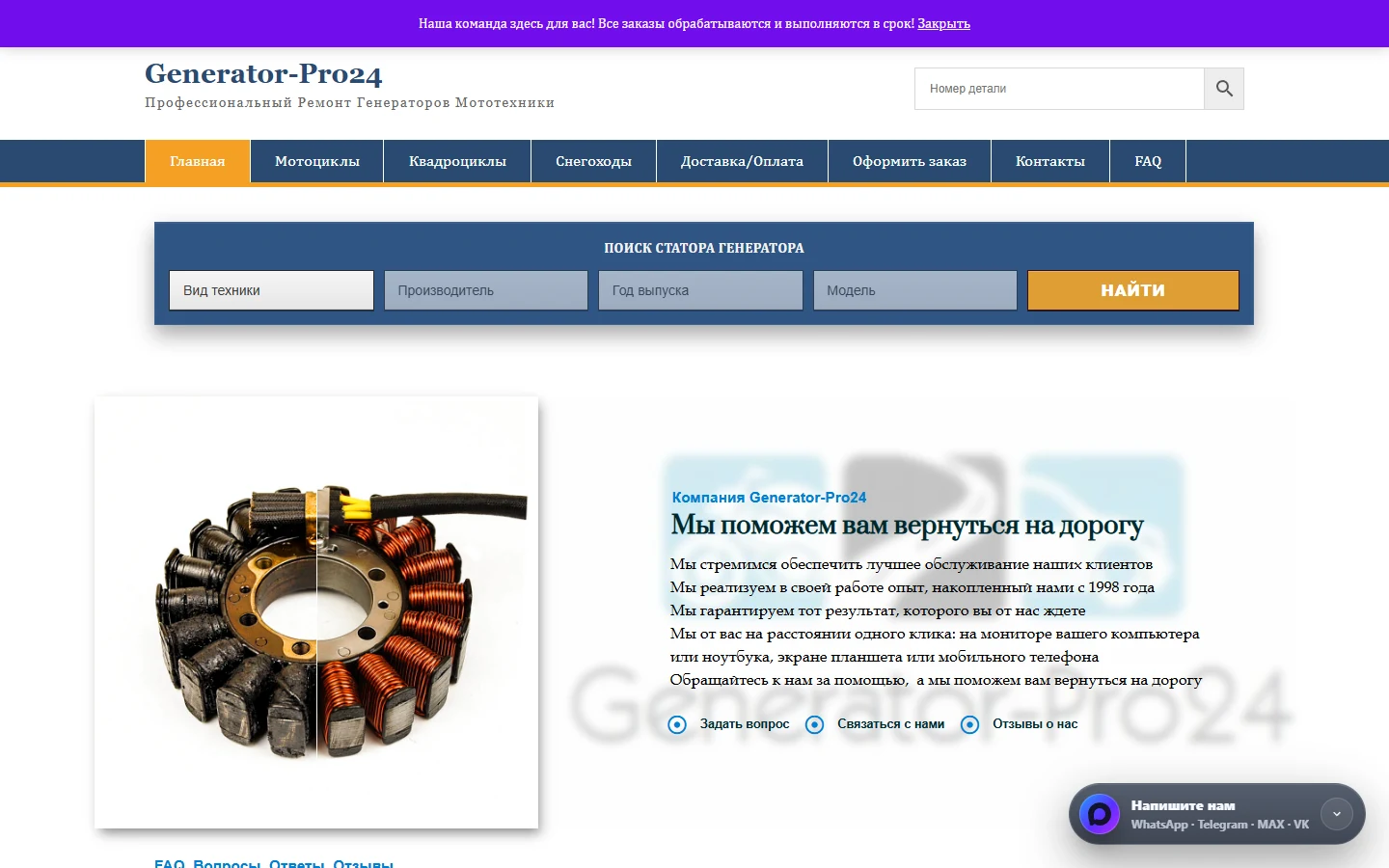Follow the Связаться с нами link
This screenshot has width=1389, height=868.
point(891,724)
